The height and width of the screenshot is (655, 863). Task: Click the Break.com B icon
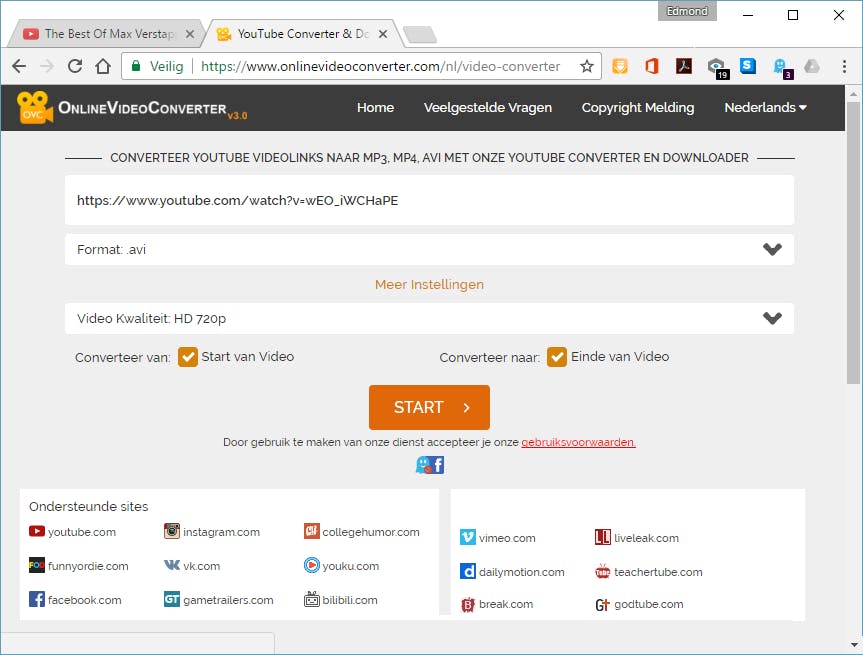(468, 605)
